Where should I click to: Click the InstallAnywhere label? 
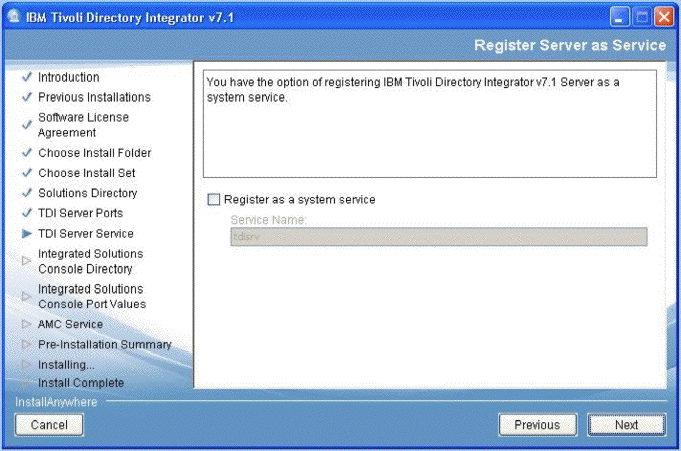coord(56,402)
